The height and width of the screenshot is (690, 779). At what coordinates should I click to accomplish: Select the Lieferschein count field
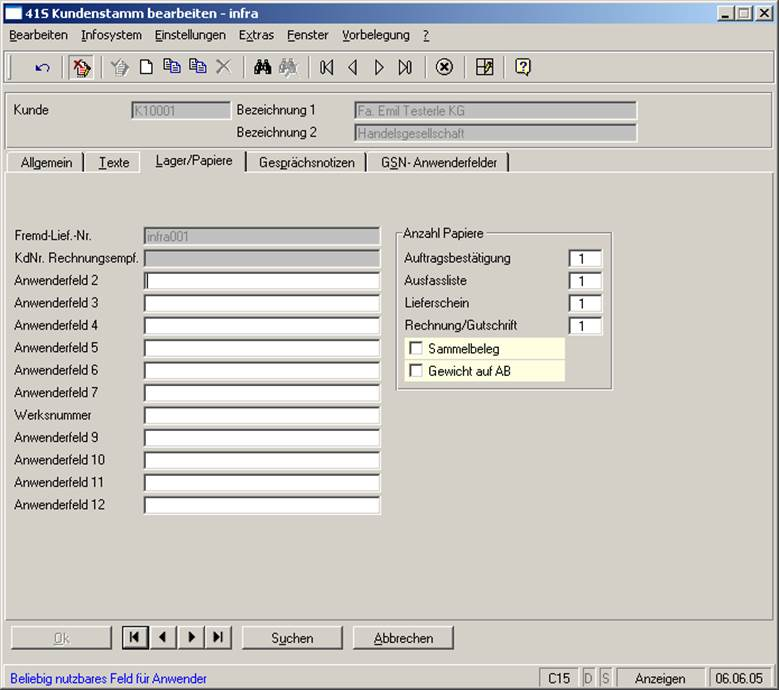pyautogui.click(x=585, y=303)
